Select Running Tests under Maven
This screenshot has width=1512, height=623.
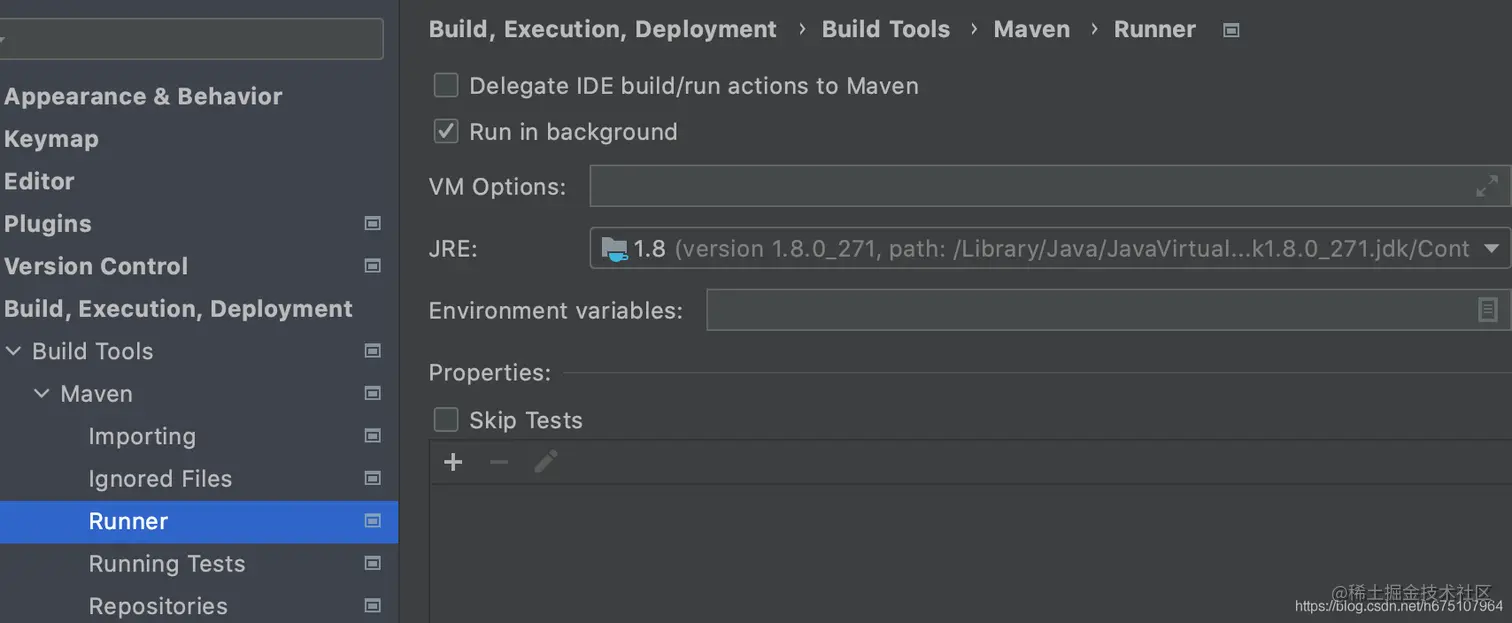click(x=166, y=564)
